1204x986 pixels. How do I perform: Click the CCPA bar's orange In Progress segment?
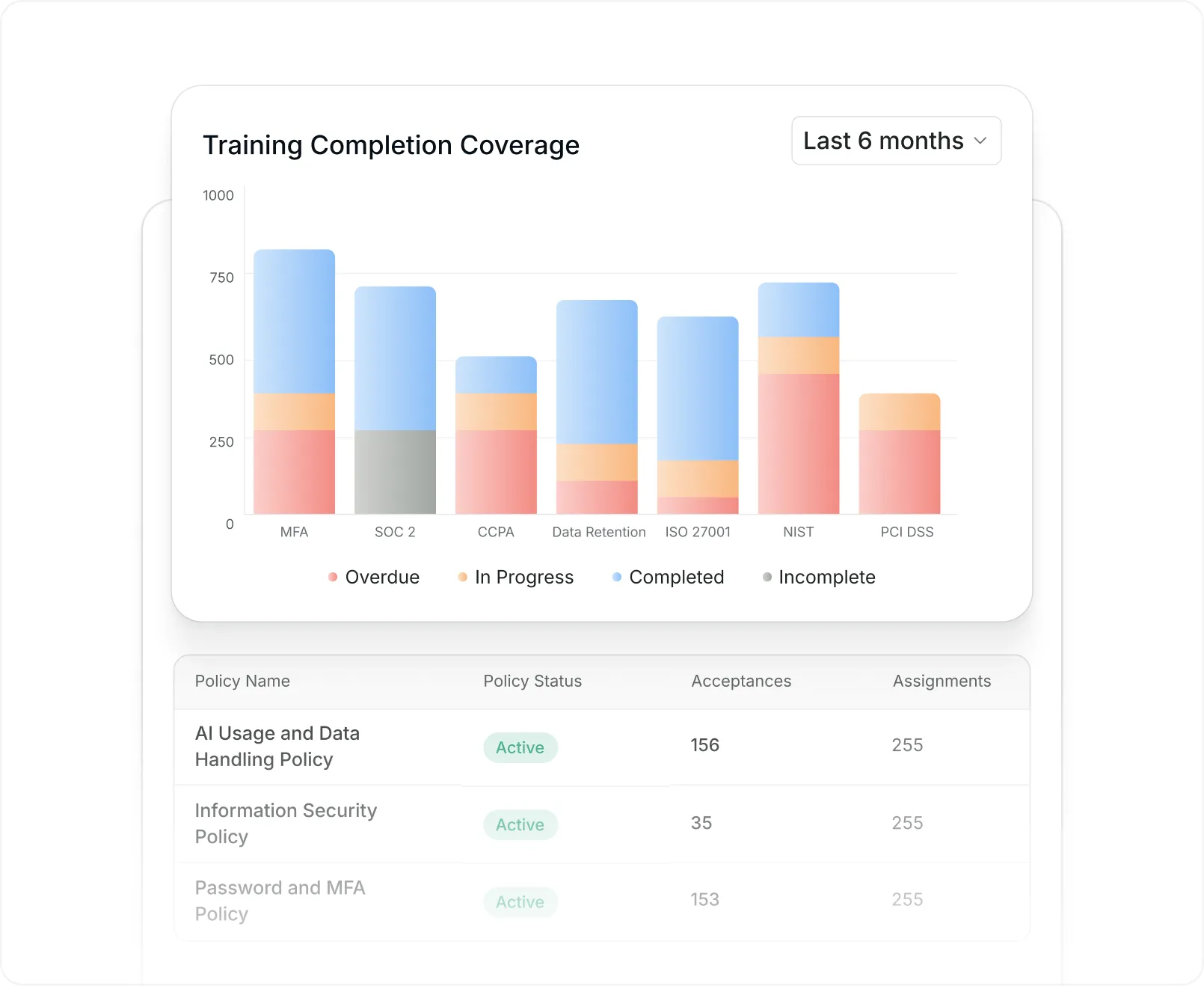click(496, 411)
